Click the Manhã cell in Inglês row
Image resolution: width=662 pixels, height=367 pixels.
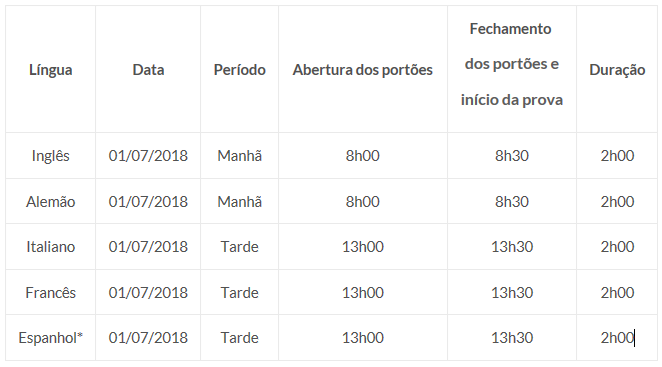(239, 156)
